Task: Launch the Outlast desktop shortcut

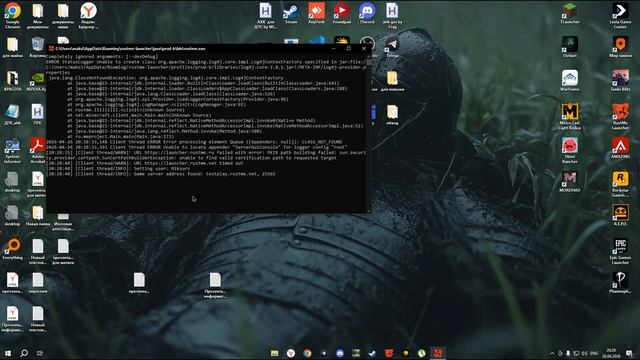Action: tap(570, 47)
